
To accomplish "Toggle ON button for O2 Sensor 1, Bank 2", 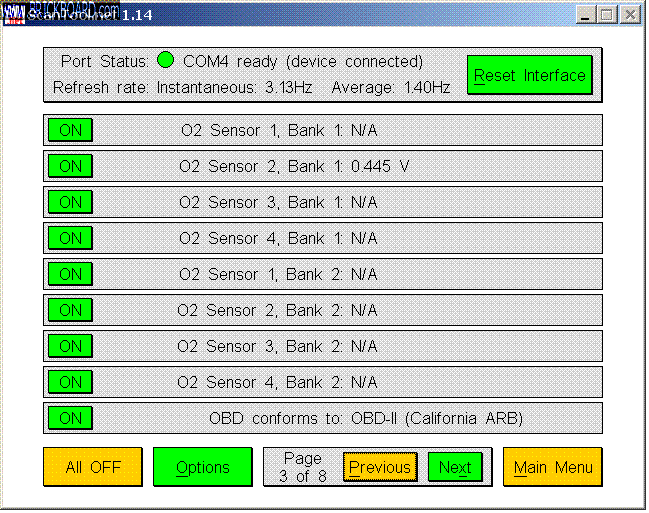I will coord(70,274).
